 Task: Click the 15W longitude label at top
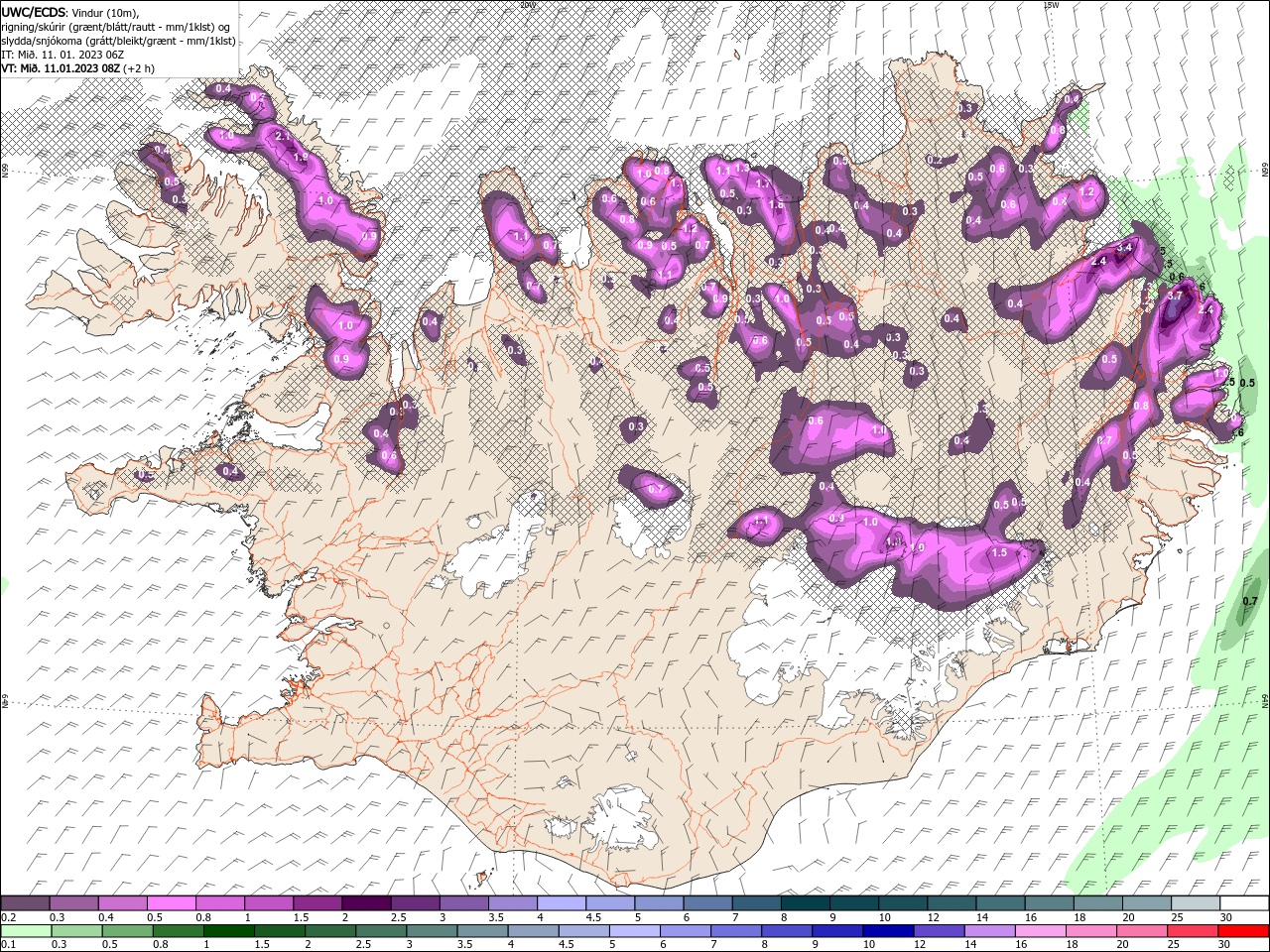1051,5
